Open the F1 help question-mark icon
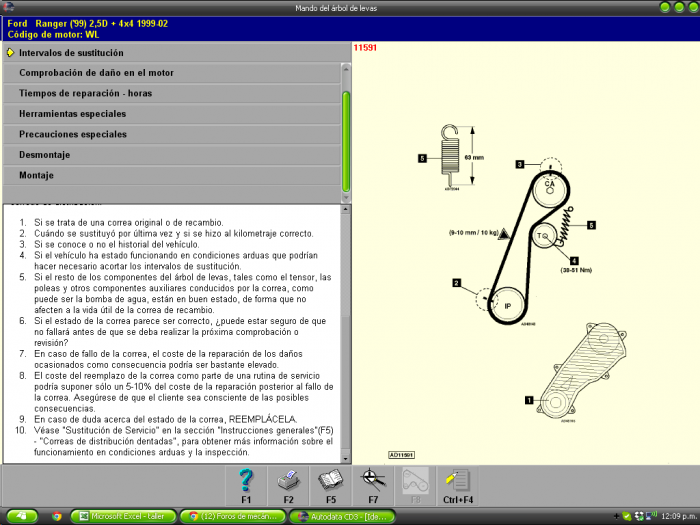Viewport: 700px width, 525px height. [246, 486]
